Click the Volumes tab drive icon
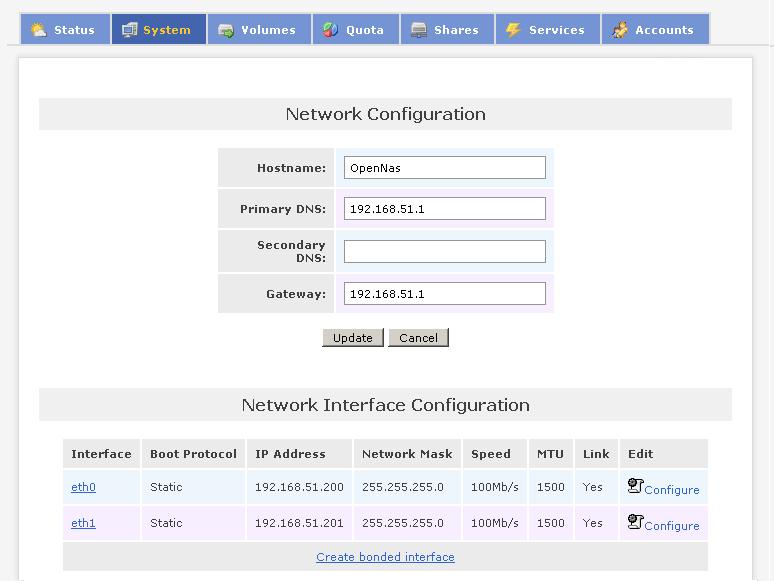 [x=226, y=30]
